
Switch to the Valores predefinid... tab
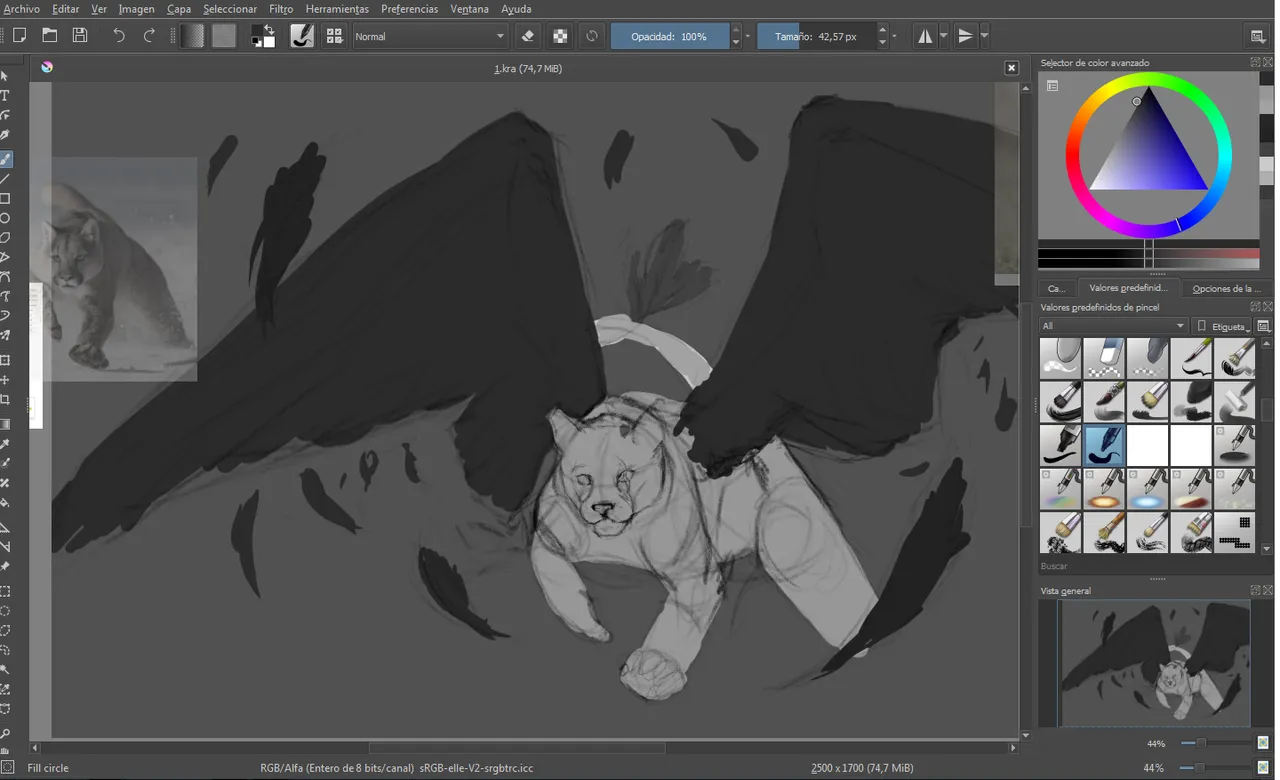pos(1128,288)
